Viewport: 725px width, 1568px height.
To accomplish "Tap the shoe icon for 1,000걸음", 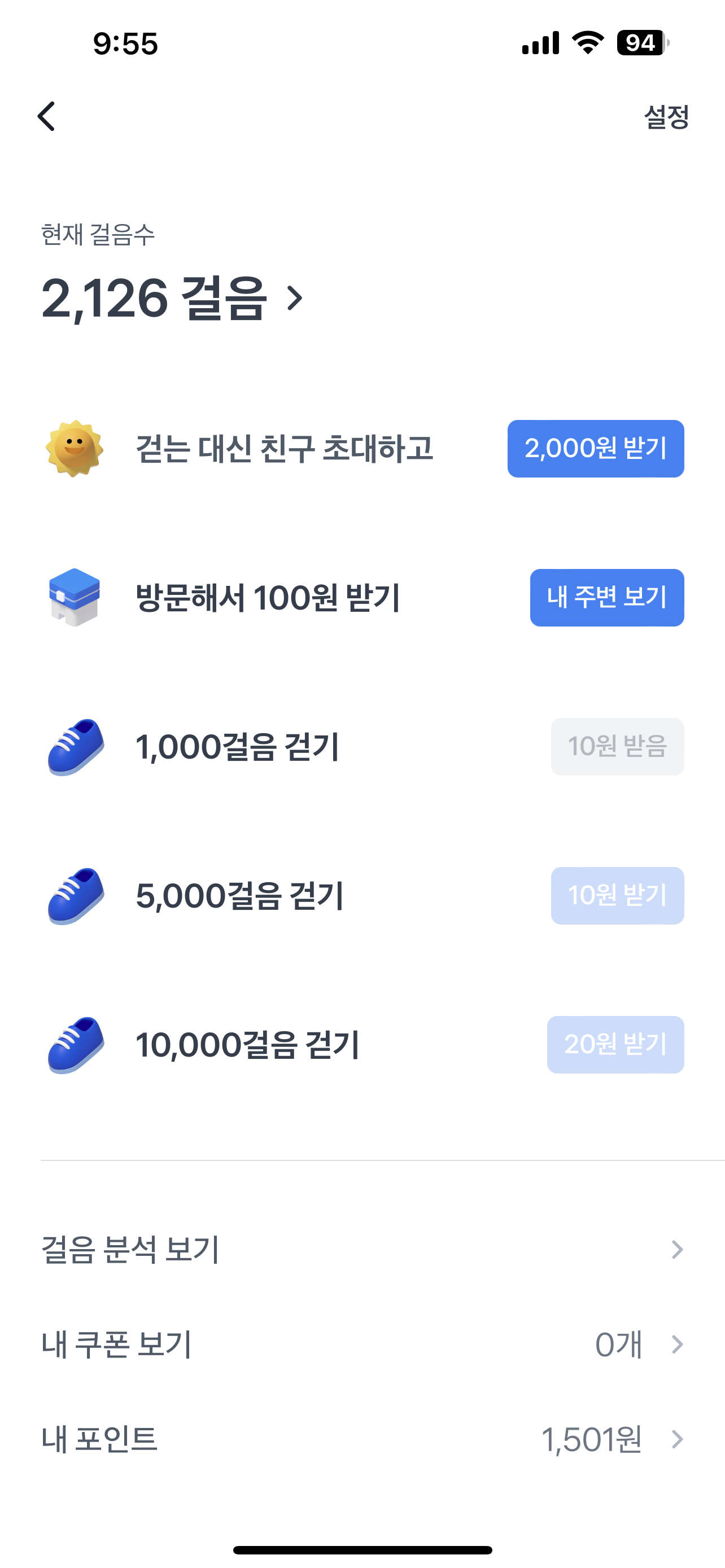I will pos(76,747).
